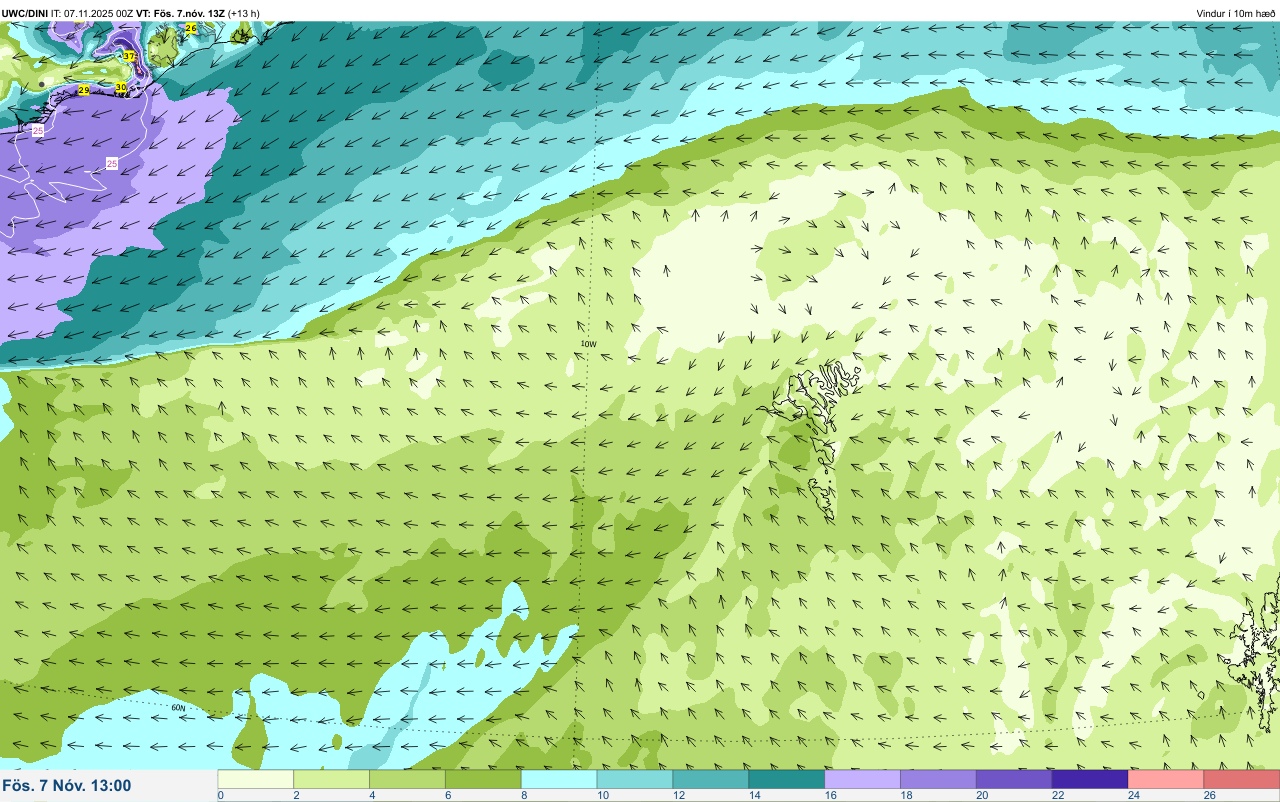The image size is (1280, 802).
Task: Click the '(+13 h)' forecast offset text
Action: click(244, 13)
